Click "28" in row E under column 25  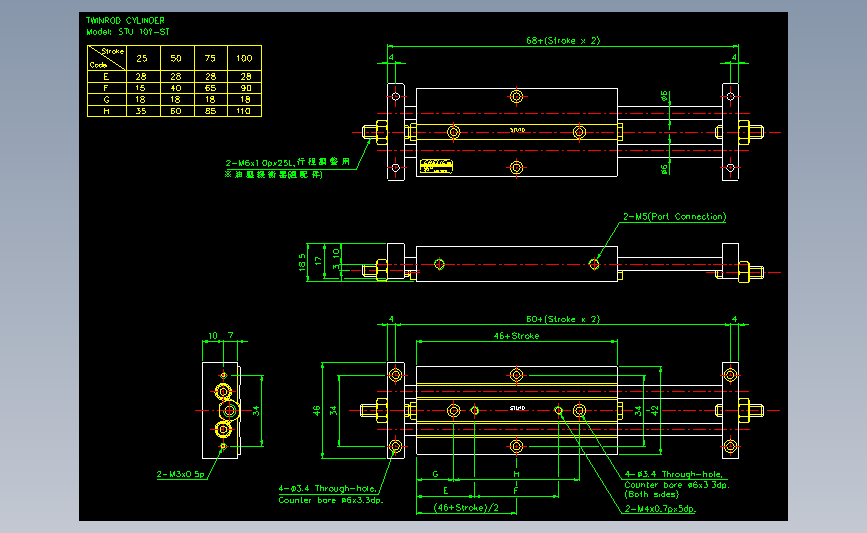140,77
